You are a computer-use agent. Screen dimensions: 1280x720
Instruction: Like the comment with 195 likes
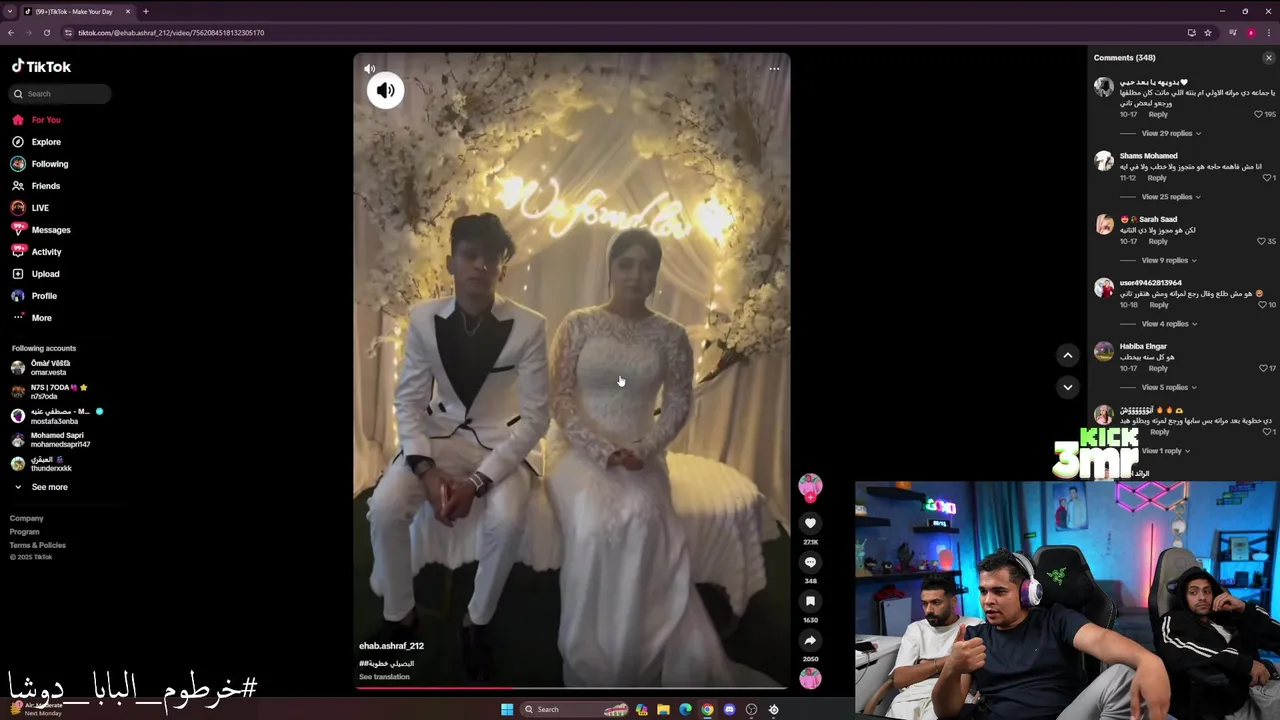(x=1259, y=114)
